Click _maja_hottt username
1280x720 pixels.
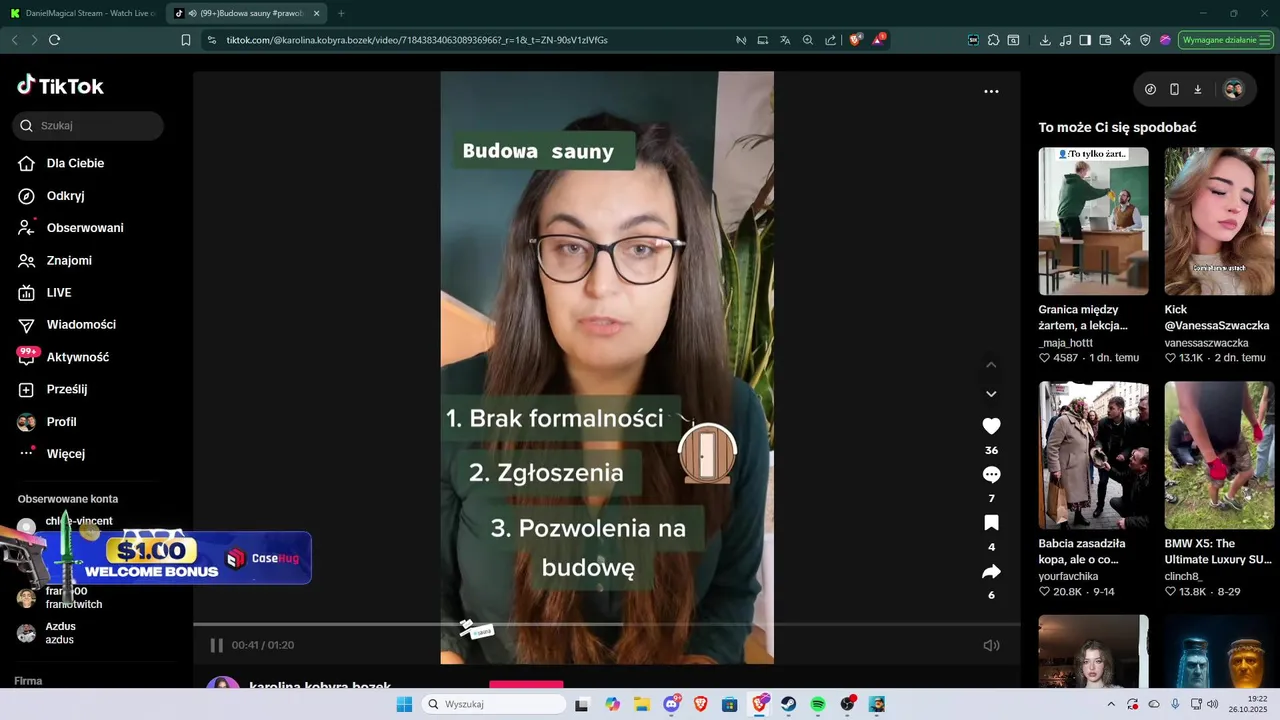pyautogui.click(x=1066, y=343)
